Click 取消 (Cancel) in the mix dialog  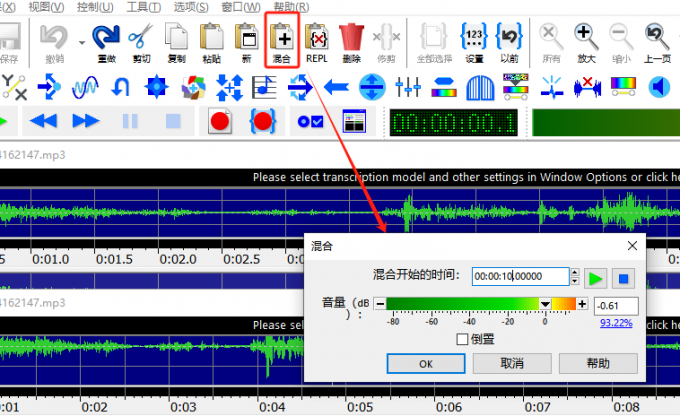click(512, 363)
